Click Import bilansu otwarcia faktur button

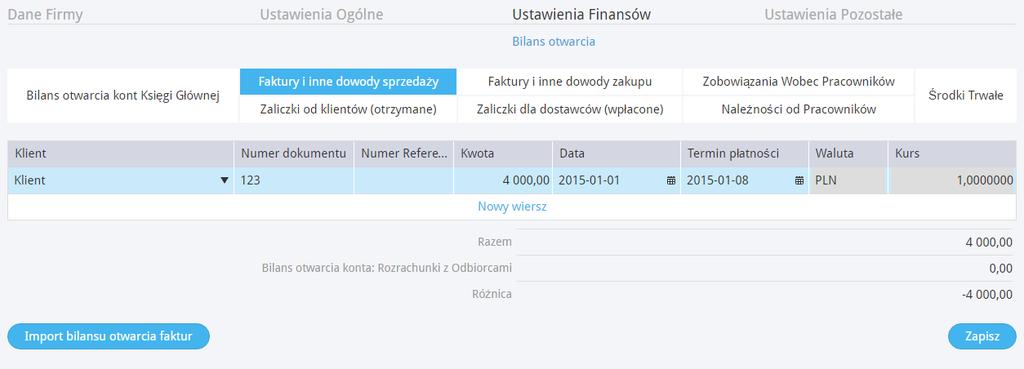point(108,336)
